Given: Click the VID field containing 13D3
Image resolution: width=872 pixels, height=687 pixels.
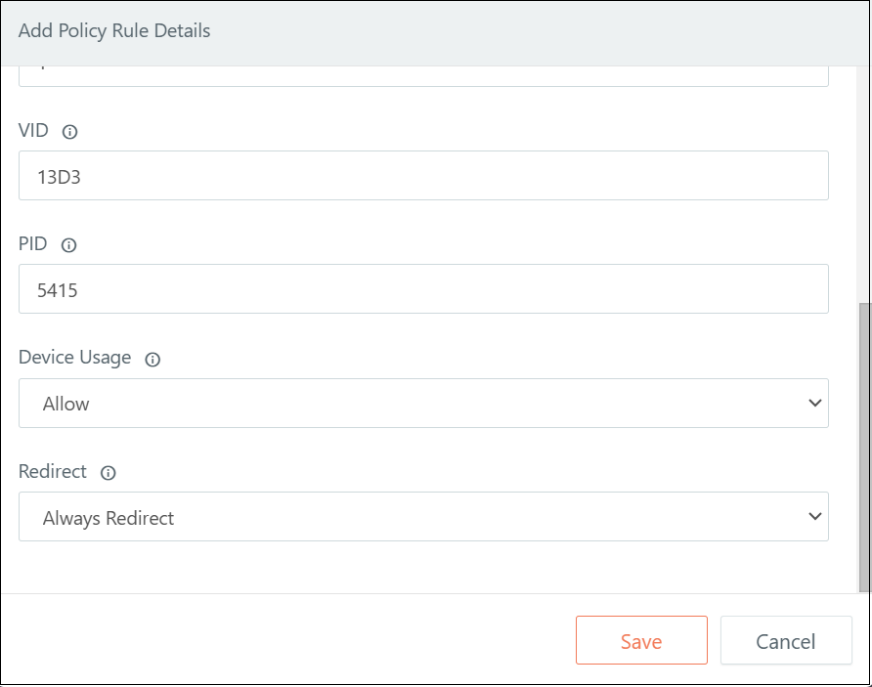Looking at the screenshot, I should coord(424,175).
